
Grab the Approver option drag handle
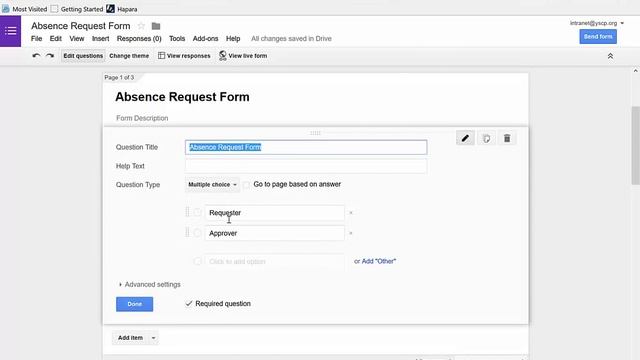click(x=187, y=232)
